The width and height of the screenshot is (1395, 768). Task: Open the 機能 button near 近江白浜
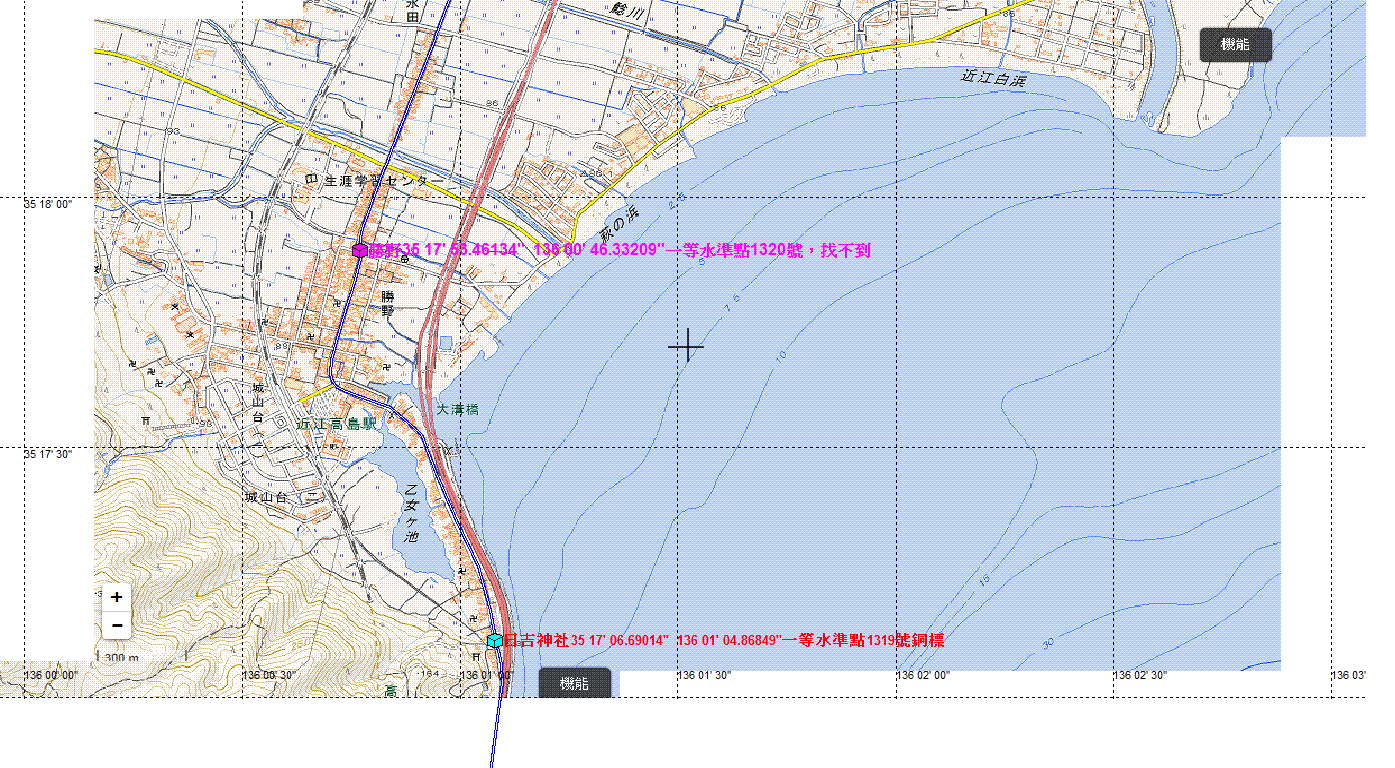[x=1235, y=45]
